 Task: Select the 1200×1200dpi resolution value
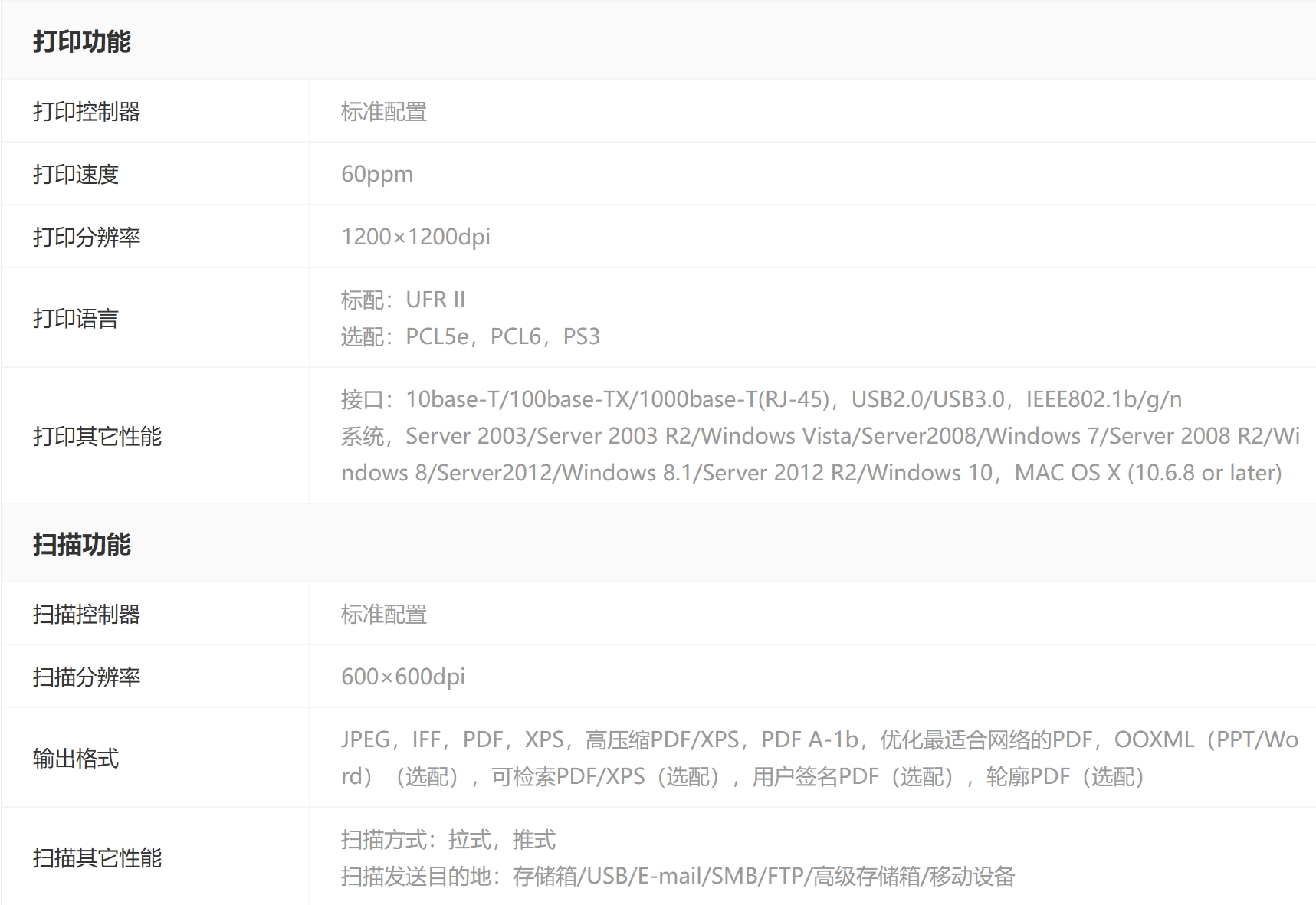(415, 238)
